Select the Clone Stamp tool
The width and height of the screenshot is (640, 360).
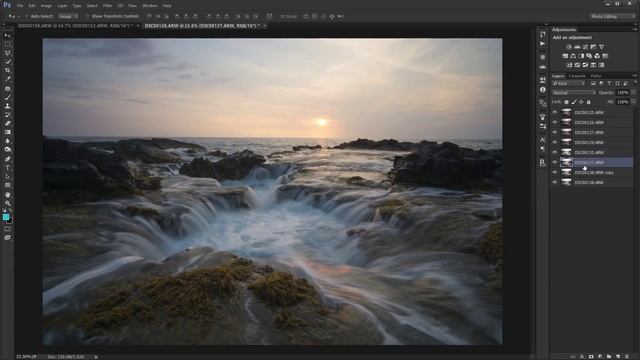[x=7, y=106]
